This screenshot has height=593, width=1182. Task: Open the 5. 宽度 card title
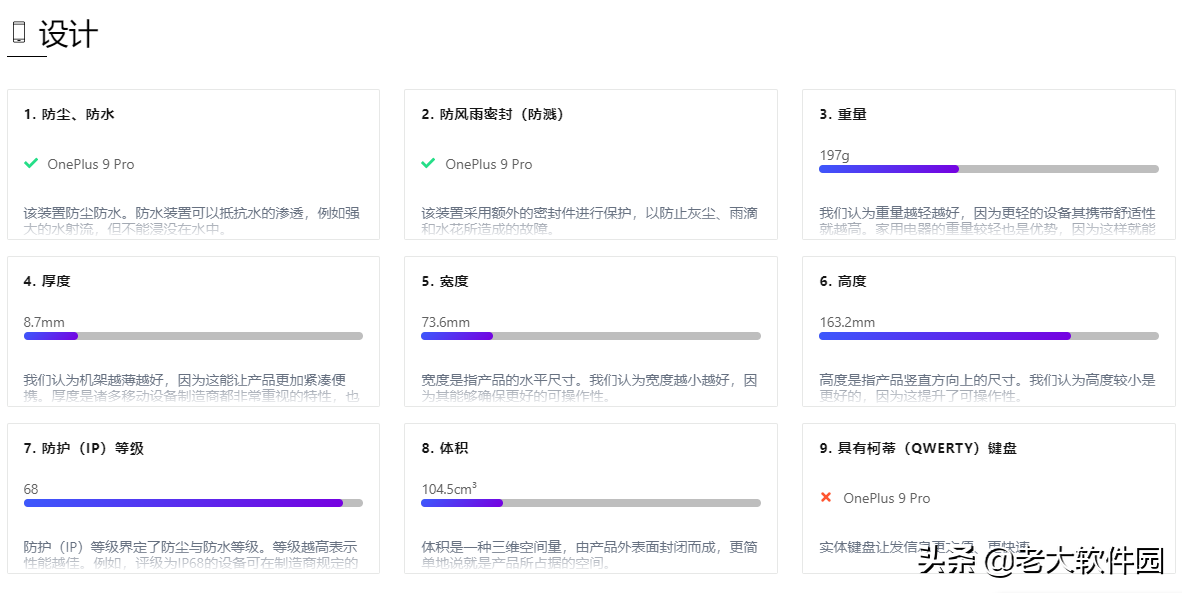445,281
